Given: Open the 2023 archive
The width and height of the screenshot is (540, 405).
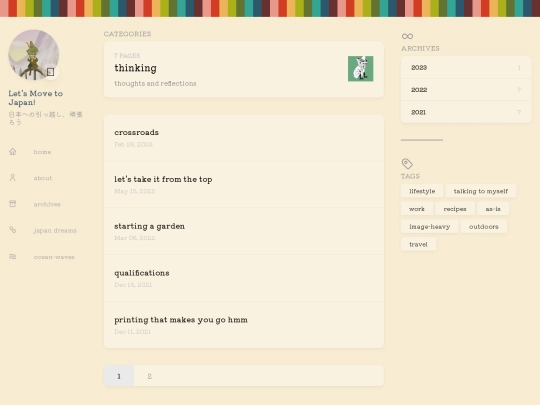Looking at the screenshot, I should point(466,68).
